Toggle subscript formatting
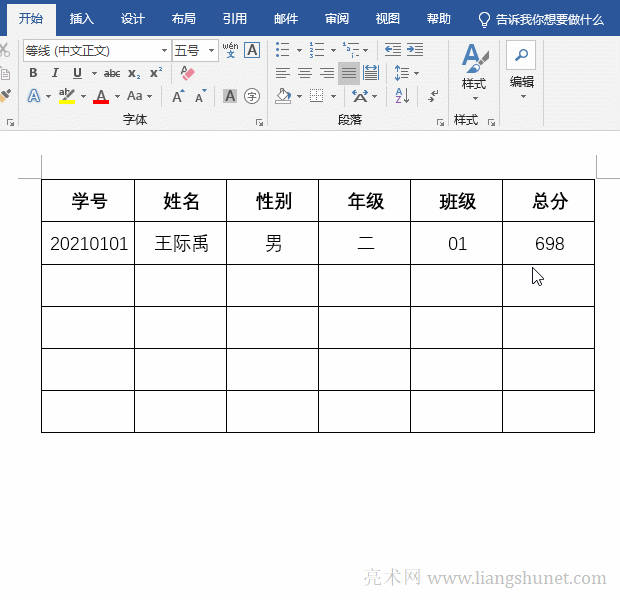 click(x=134, y=73)
